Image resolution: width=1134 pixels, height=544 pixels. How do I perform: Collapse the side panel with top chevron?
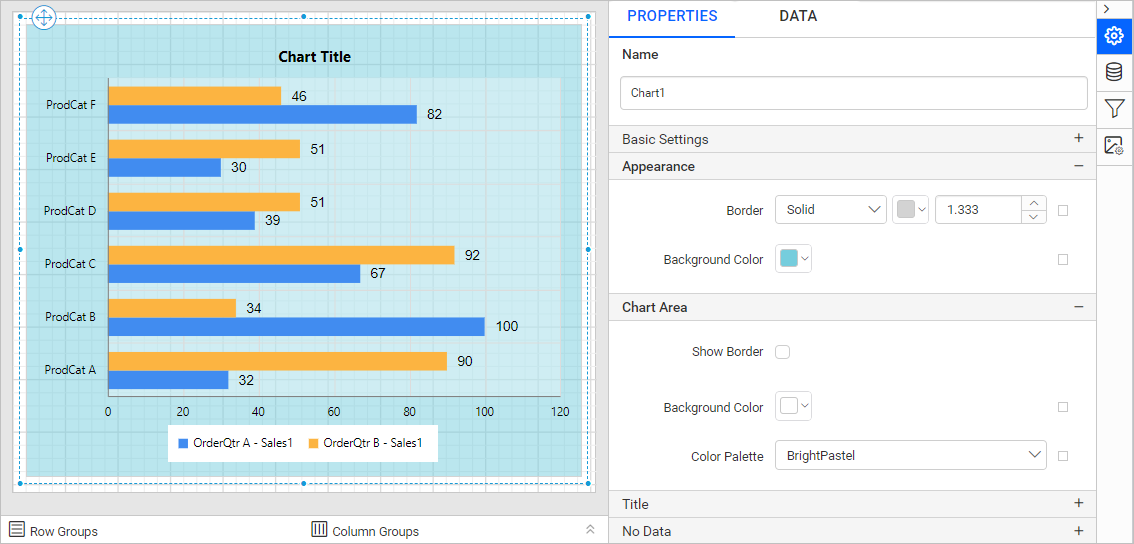tap(1106, 8)
